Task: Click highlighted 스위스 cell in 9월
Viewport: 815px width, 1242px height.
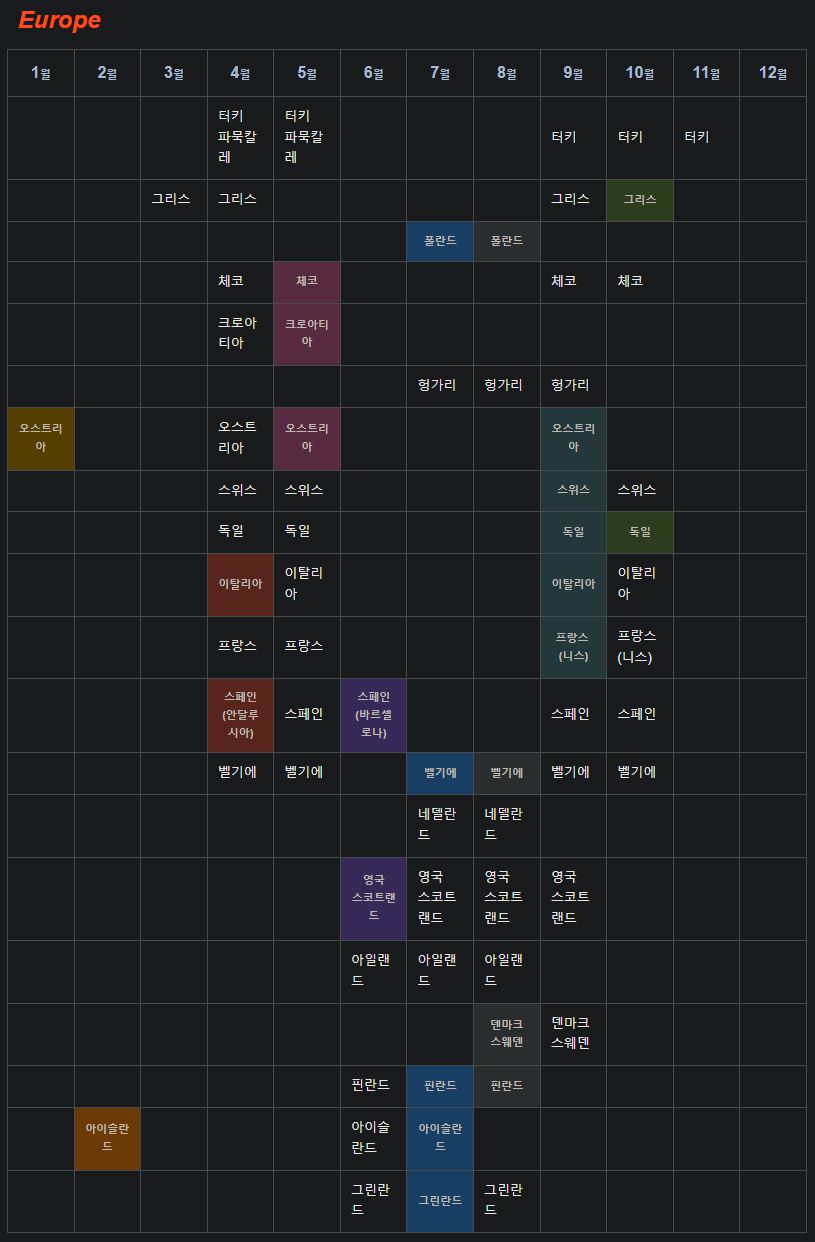Action: click(x=573, y=491)
